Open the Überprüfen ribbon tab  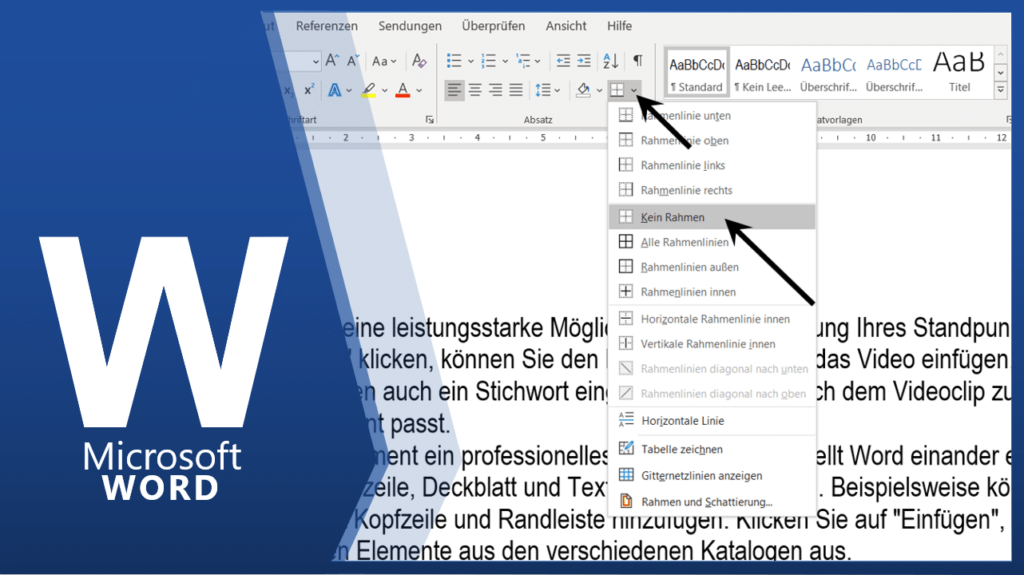coord(494,26)
